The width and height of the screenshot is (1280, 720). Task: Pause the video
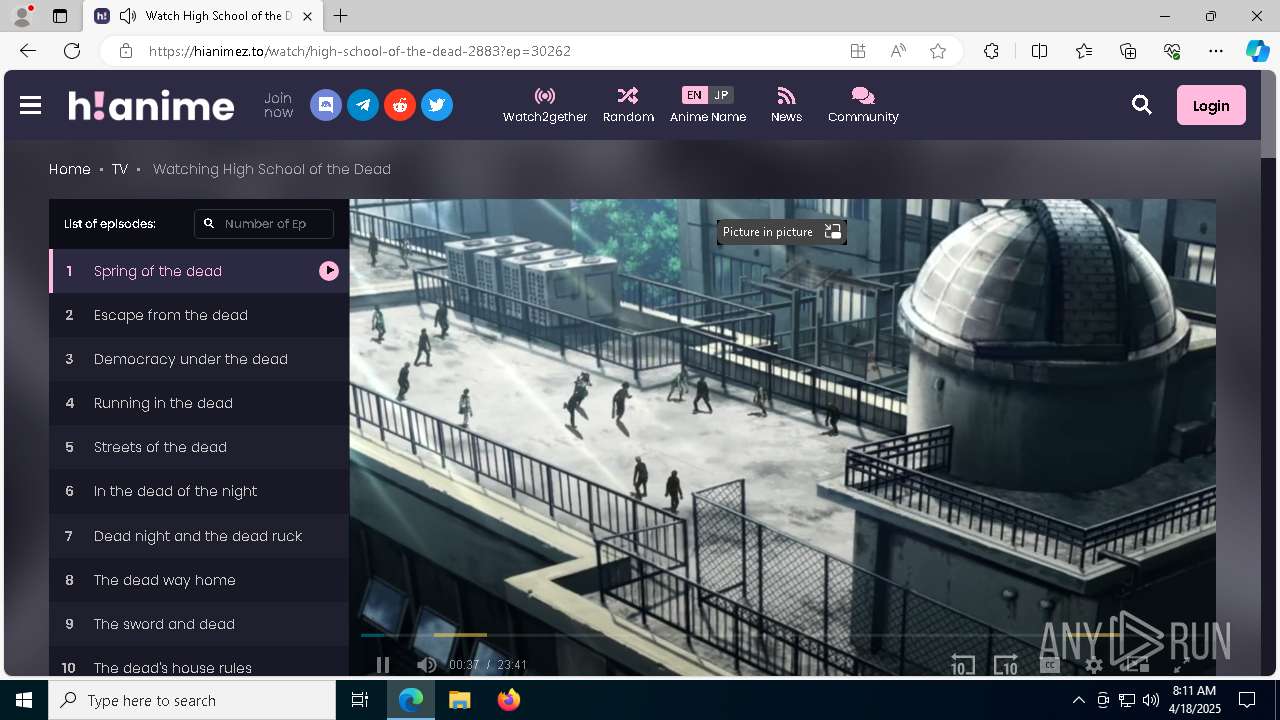click(x=383, y=665)
